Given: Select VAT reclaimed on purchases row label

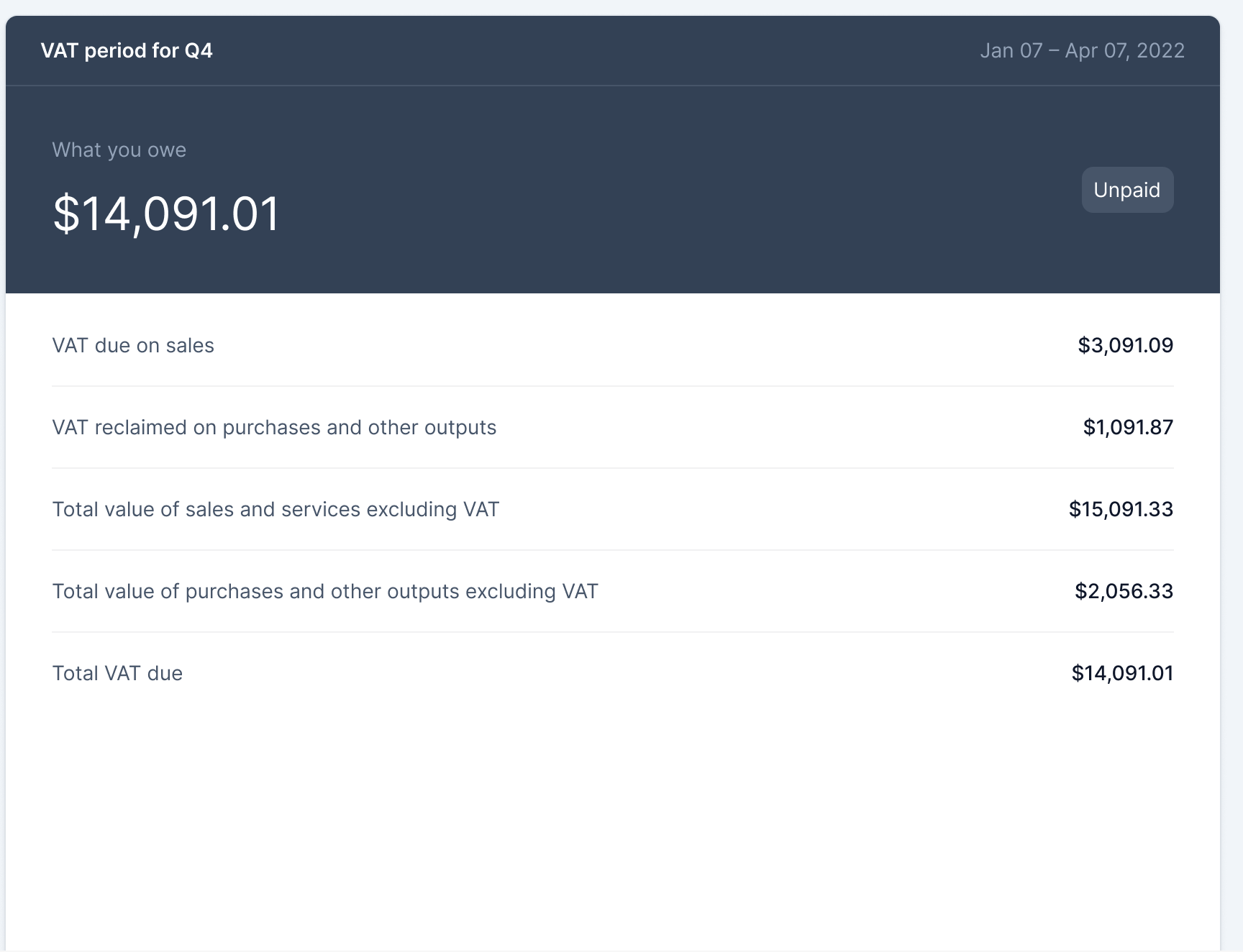Looking at the screenshot, I should pyautogui.click(x=274, y=427).
